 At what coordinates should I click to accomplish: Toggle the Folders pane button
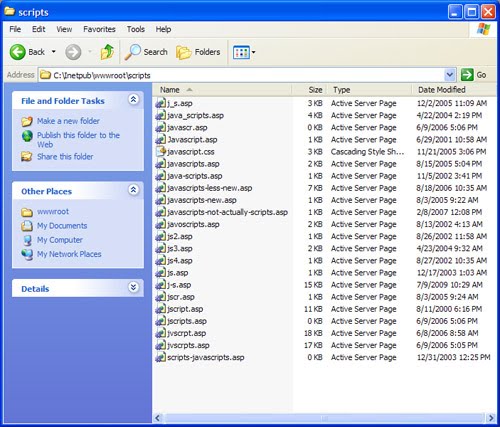pyautogui.click(x=198, y=52)
